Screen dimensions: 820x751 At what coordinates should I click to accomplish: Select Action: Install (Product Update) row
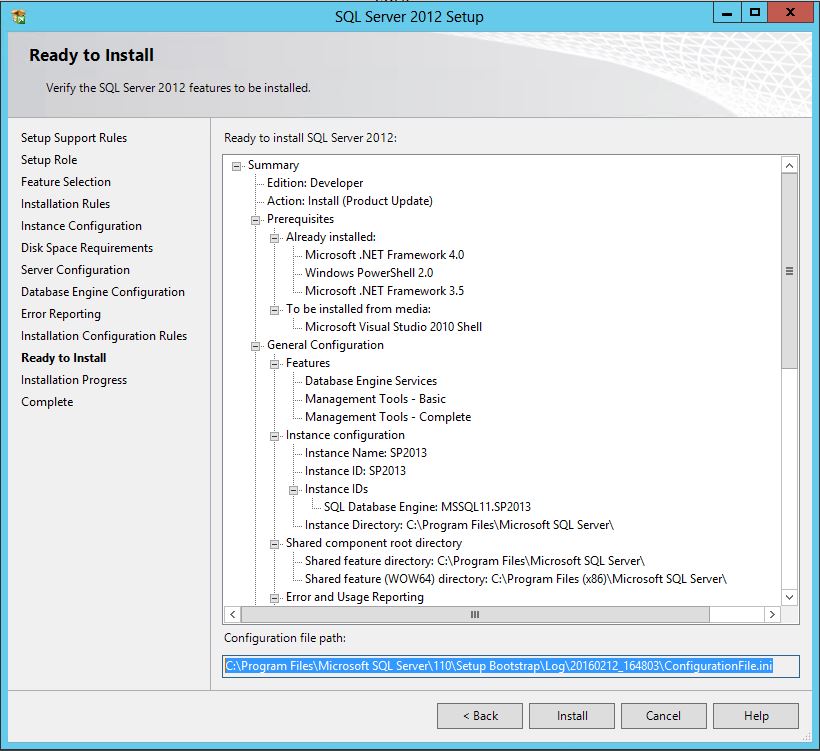tap(350, 201)
